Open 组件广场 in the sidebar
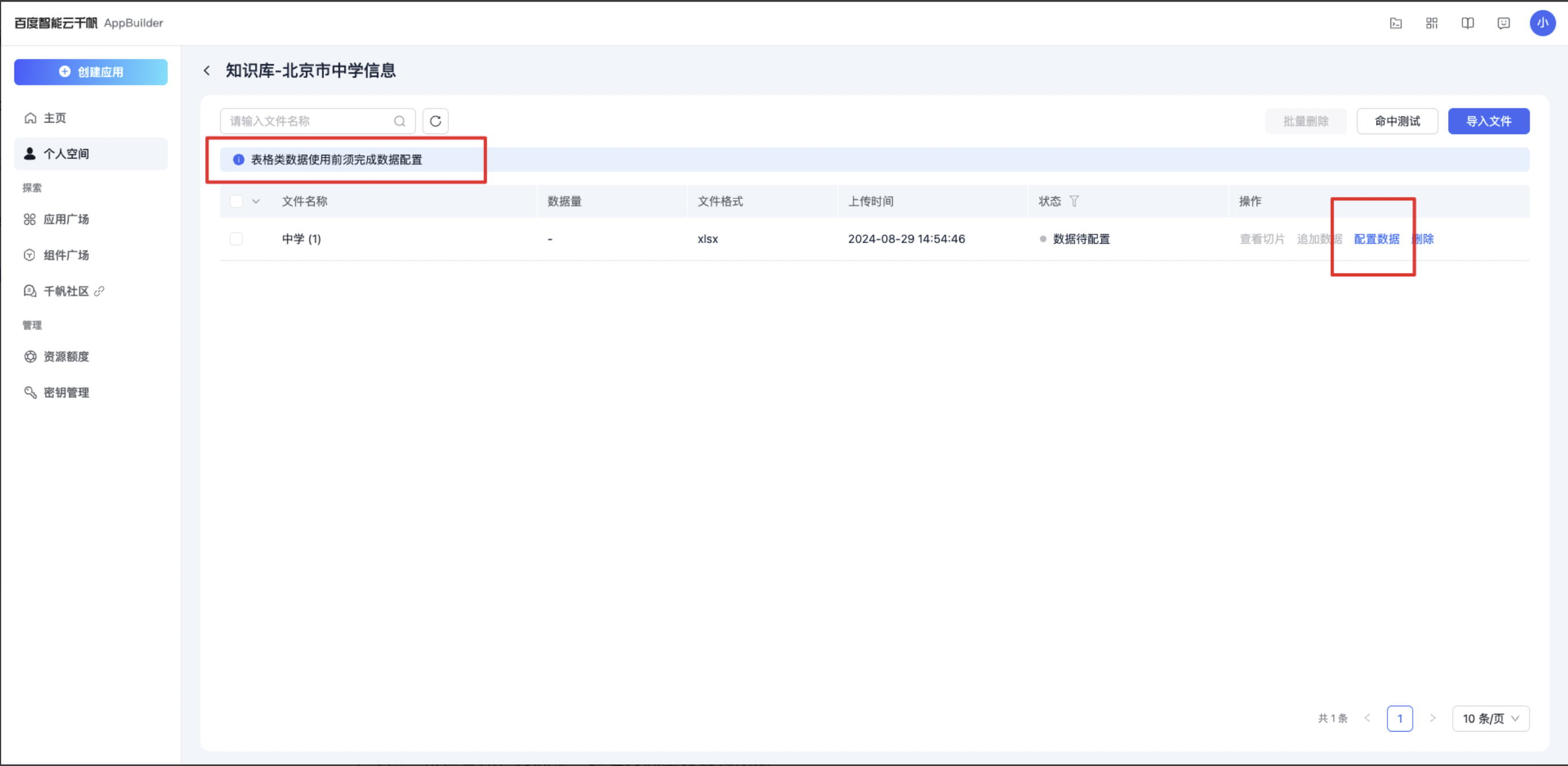 click(x=91, y=255)
